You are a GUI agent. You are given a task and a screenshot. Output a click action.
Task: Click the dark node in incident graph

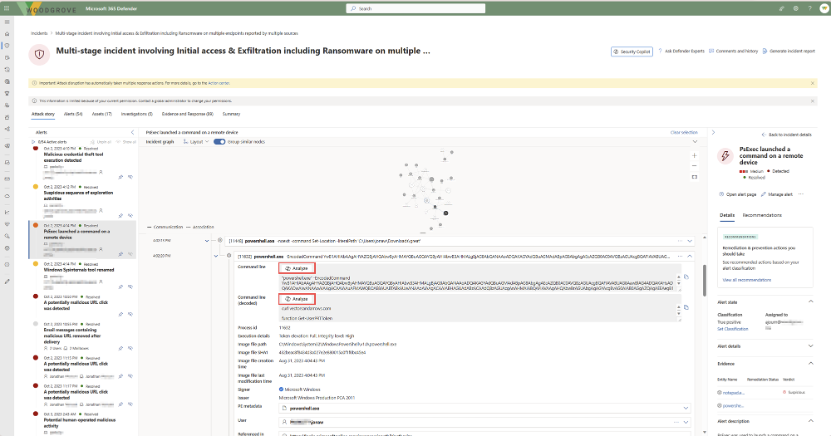[446, 213]
